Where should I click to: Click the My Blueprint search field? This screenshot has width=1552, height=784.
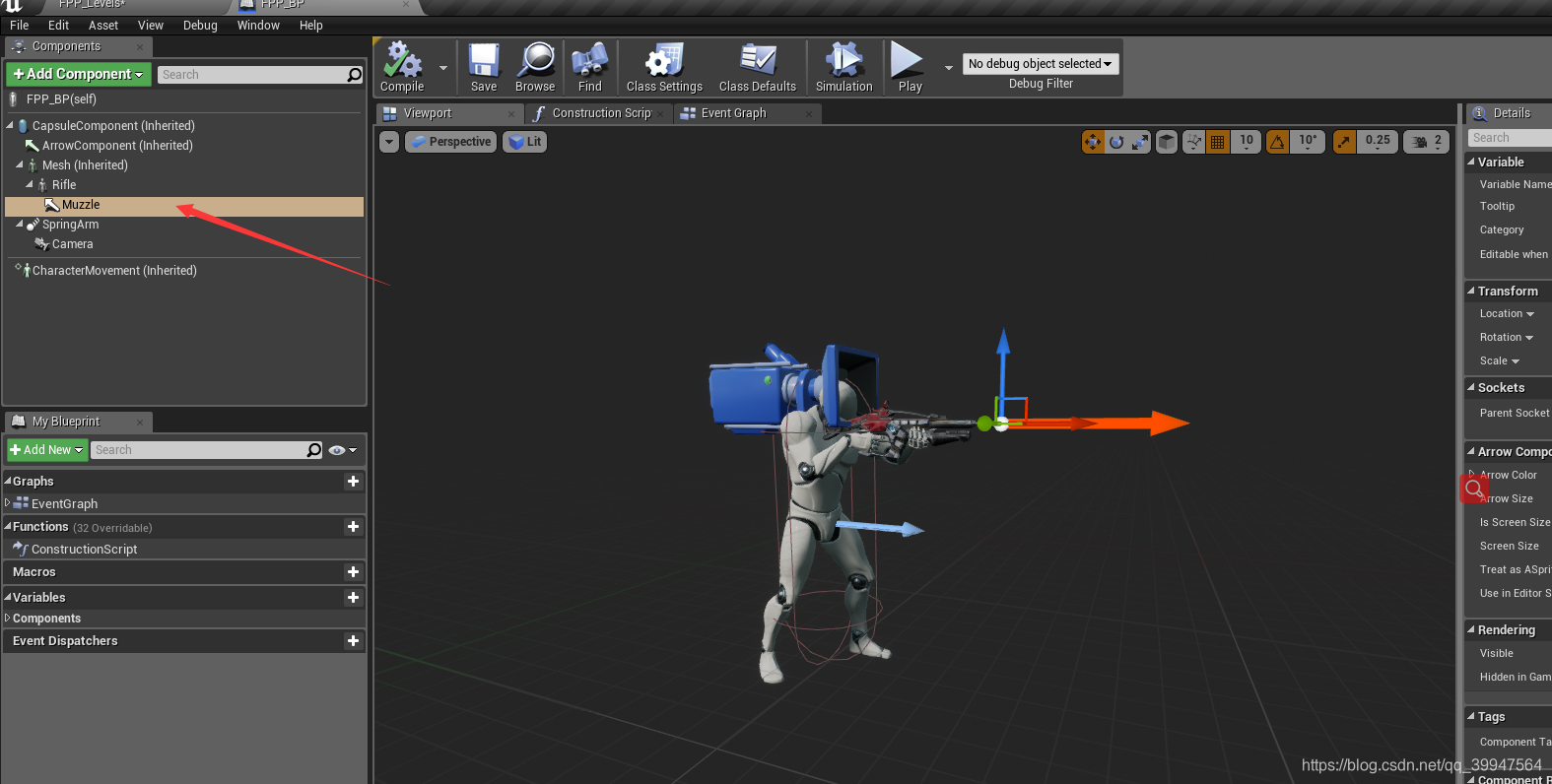point(207,450)
